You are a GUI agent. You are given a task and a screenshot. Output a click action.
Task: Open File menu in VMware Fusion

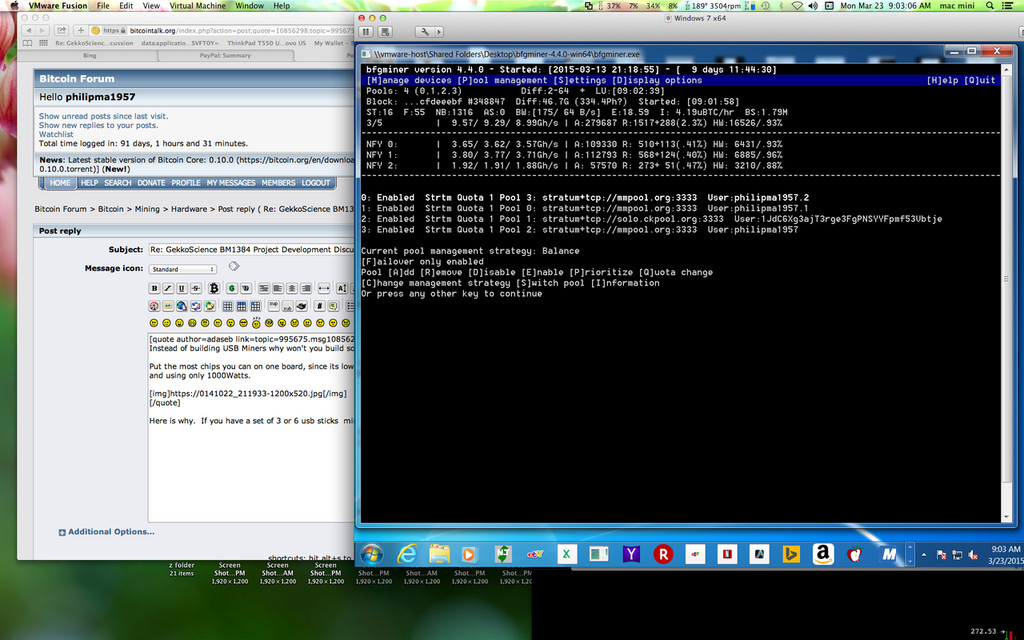click(x=103, y=5)
